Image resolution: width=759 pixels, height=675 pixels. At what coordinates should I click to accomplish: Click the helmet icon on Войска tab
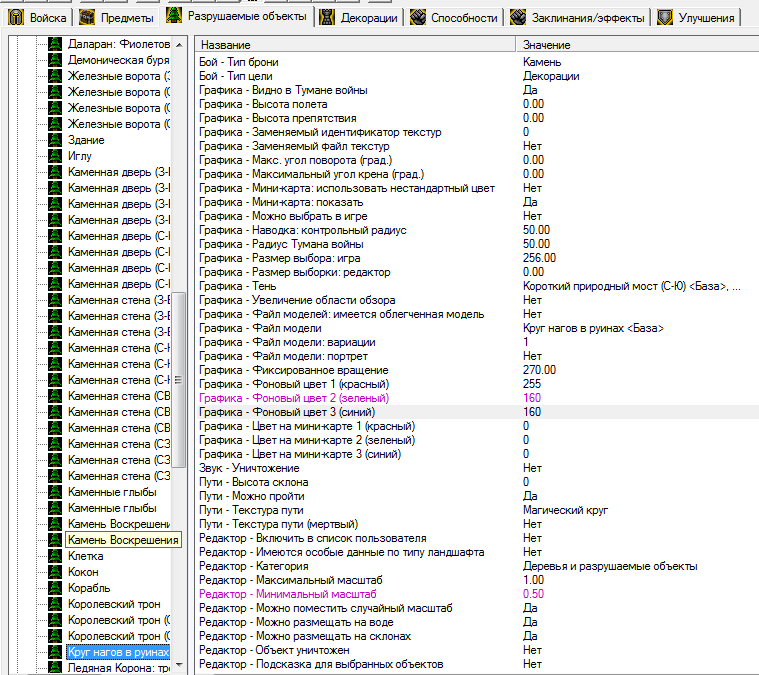point(16,18)
